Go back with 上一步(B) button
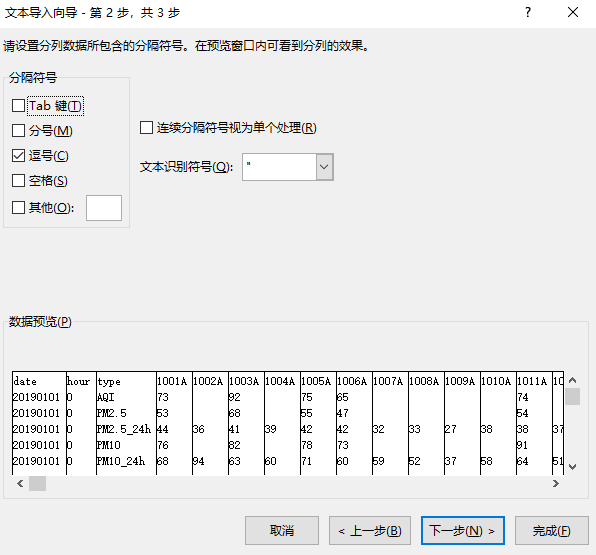This screenshot has height=555, width=596. 370,530
